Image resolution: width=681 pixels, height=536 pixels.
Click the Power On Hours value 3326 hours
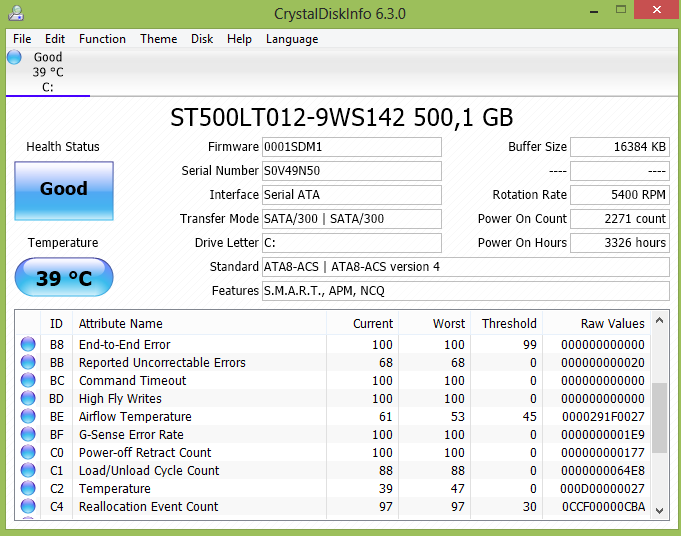coord(620,242)
